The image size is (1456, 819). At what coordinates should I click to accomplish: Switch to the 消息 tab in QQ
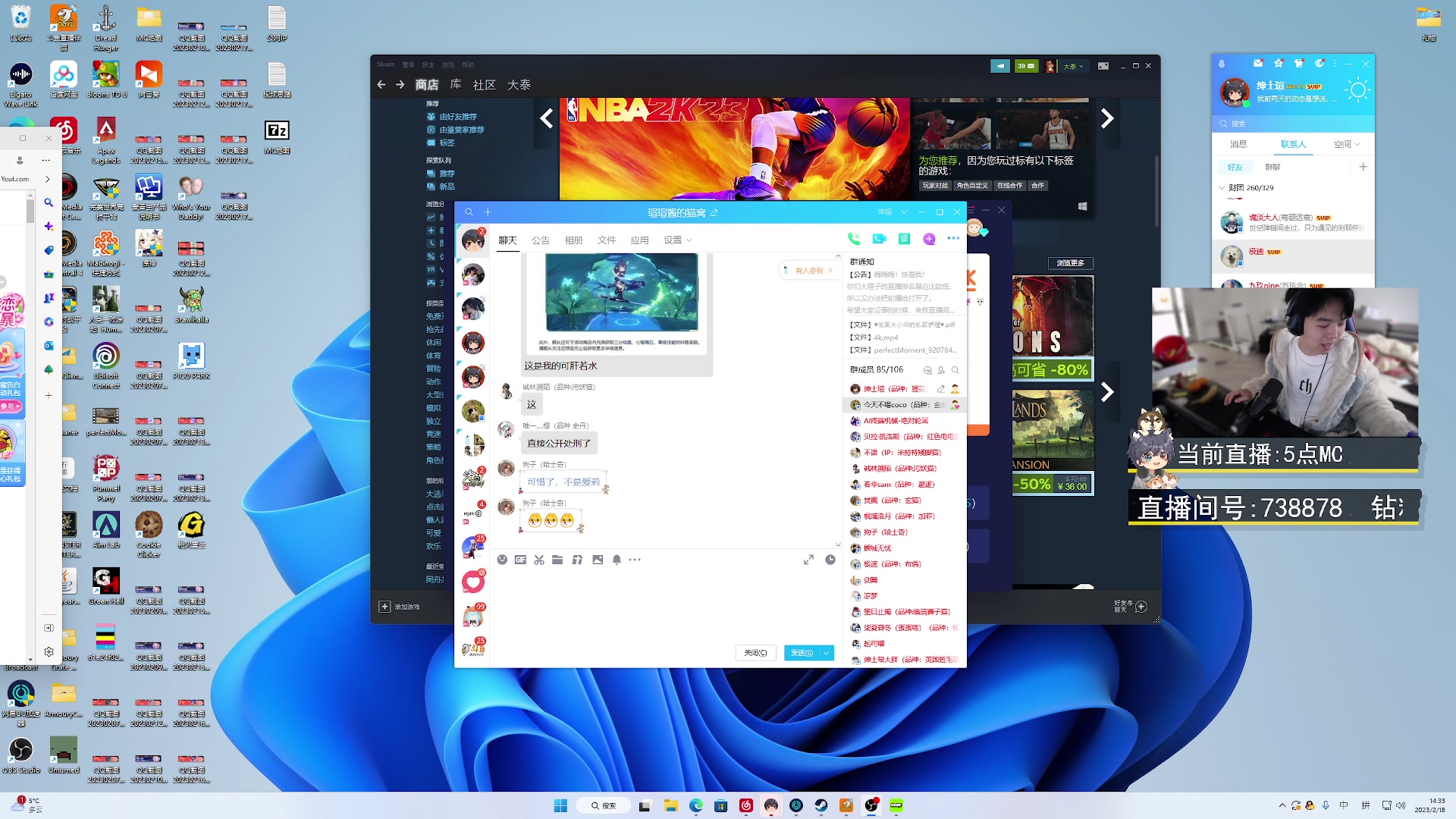(1238, 144)
